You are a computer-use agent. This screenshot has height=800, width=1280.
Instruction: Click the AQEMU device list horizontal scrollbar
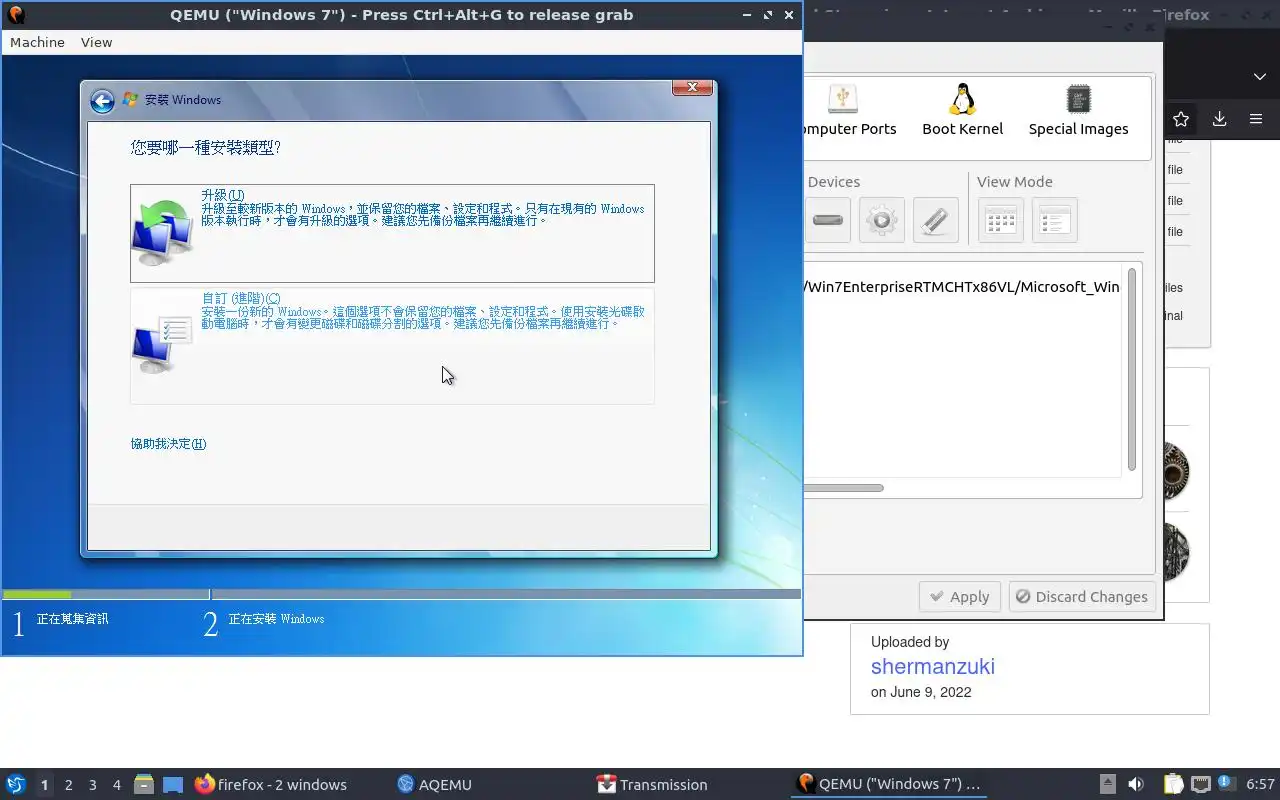(845, 488)
